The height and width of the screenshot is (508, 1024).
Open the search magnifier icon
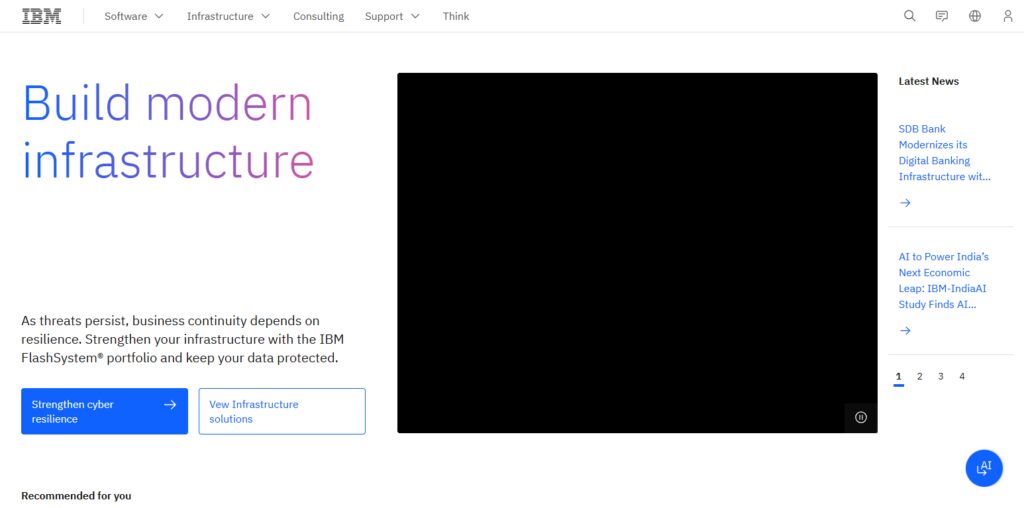coord(909,16)
